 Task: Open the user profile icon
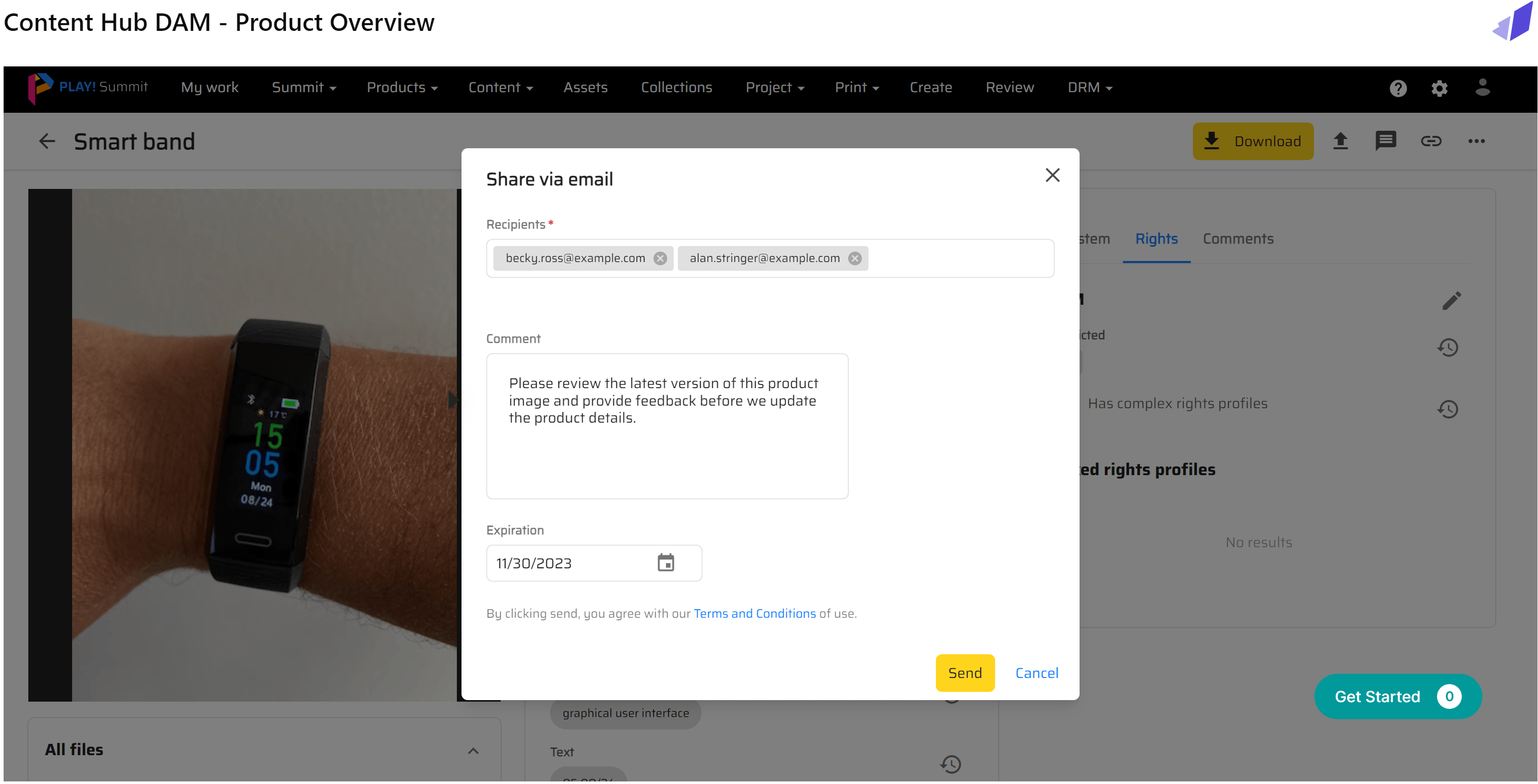pyautogui.click(x=1482, y=87)
